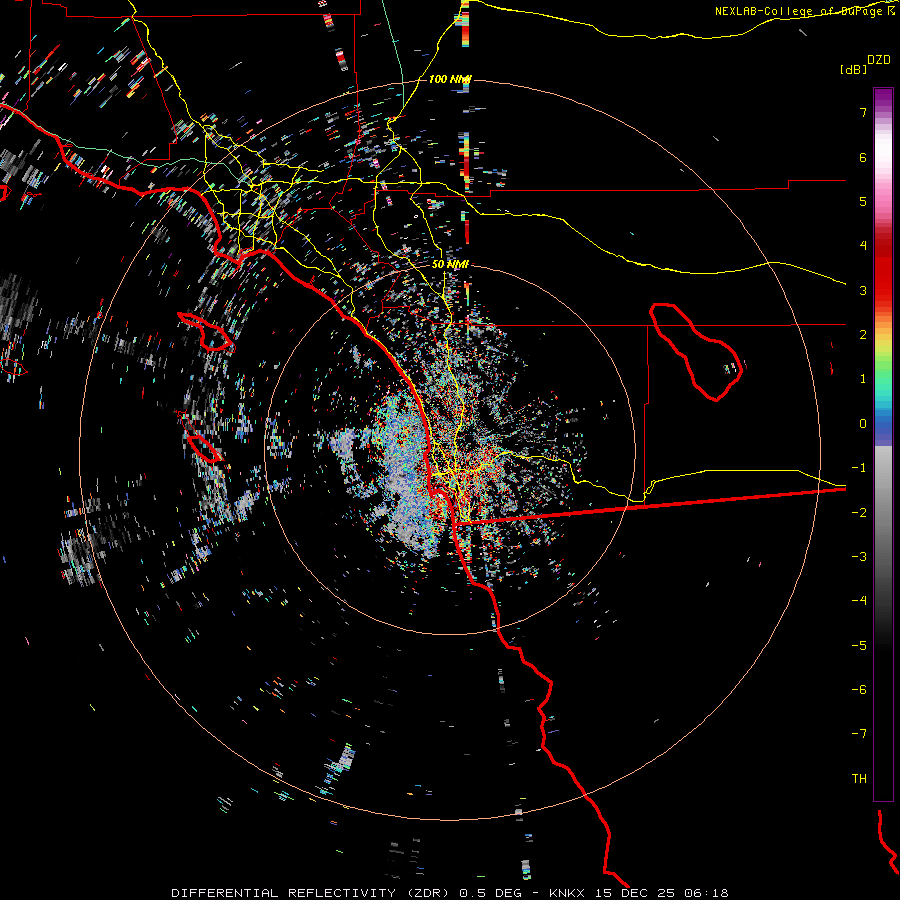Screen dimensions: 900x900
Task: Click the positive 2 dB scale value
Action: pos(863,335)
